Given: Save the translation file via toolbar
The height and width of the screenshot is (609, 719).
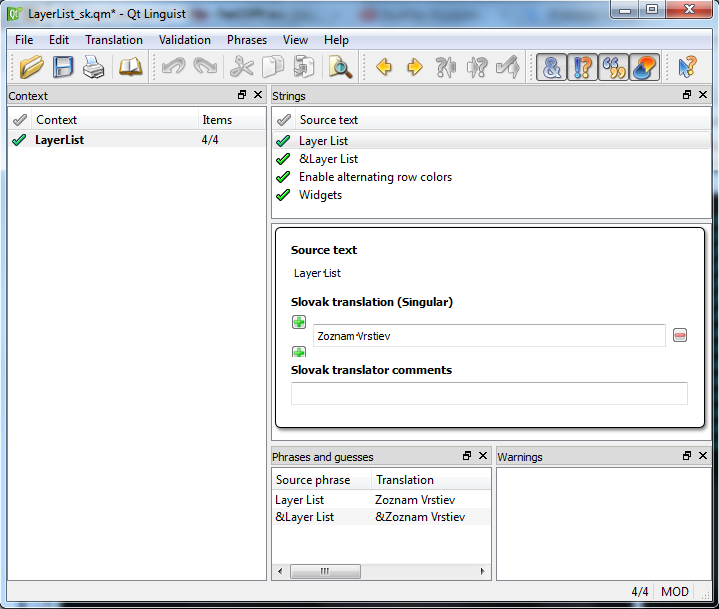Looking at the screenshot, I should point(63,67).
